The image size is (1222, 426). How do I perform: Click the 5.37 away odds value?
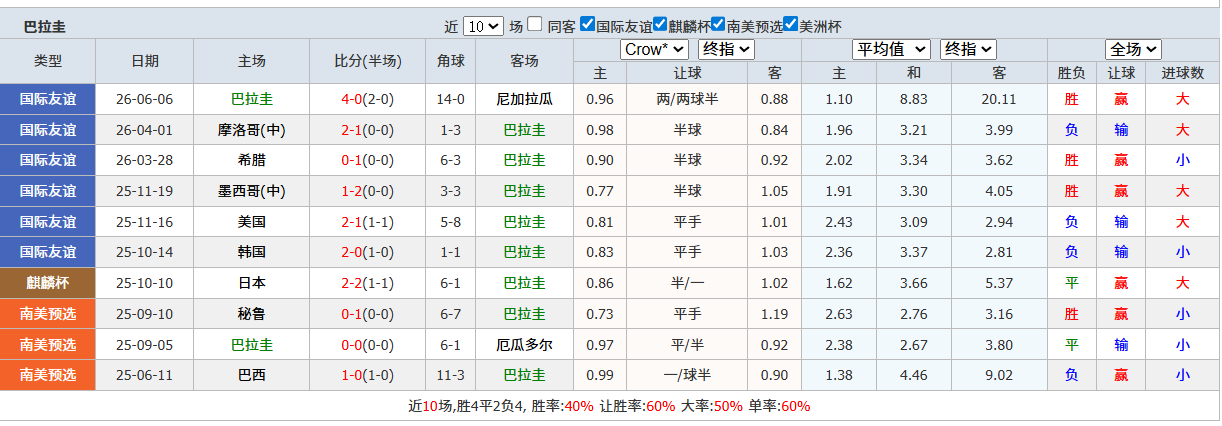pyautogui.click(x=999, y=283)
